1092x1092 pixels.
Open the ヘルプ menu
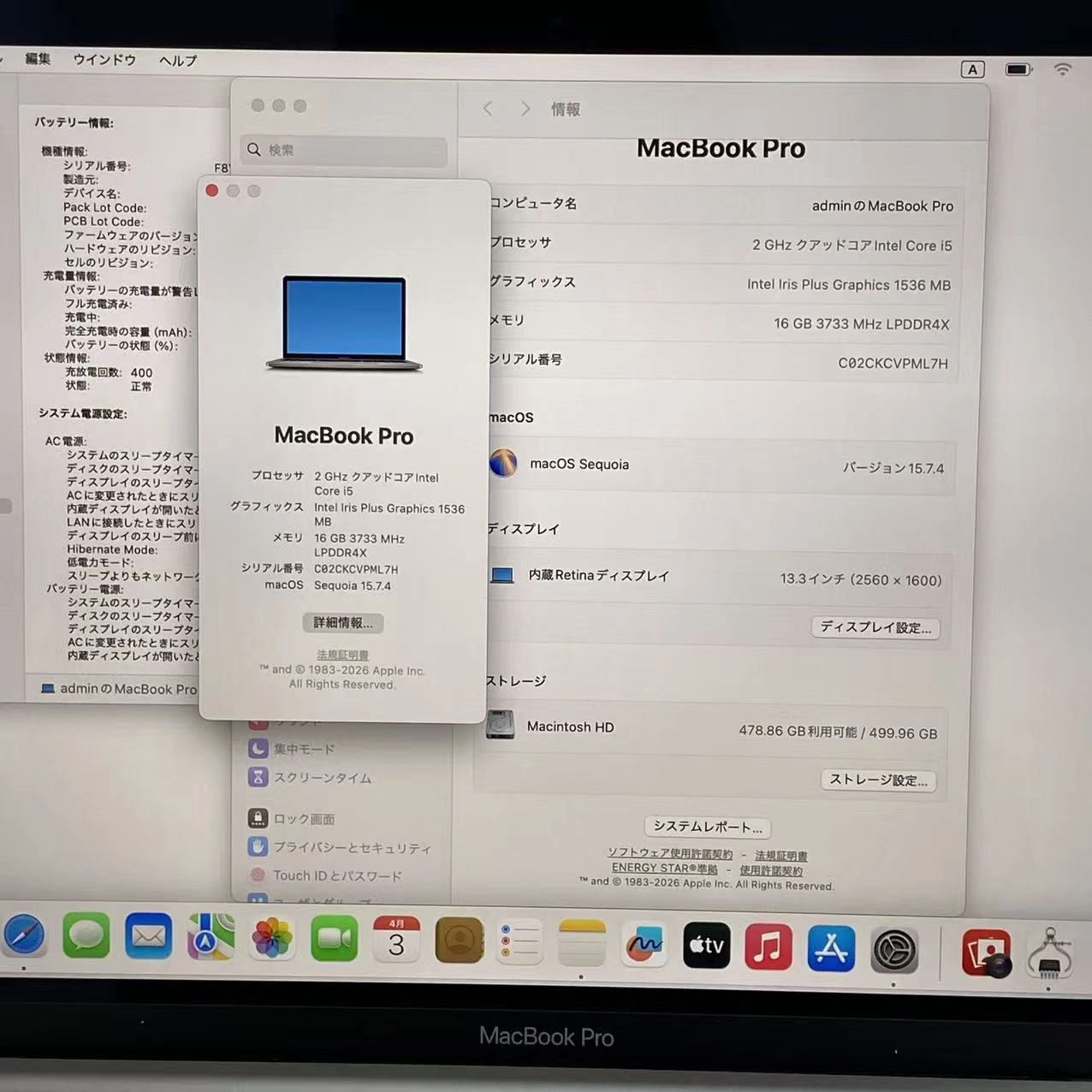176,60
